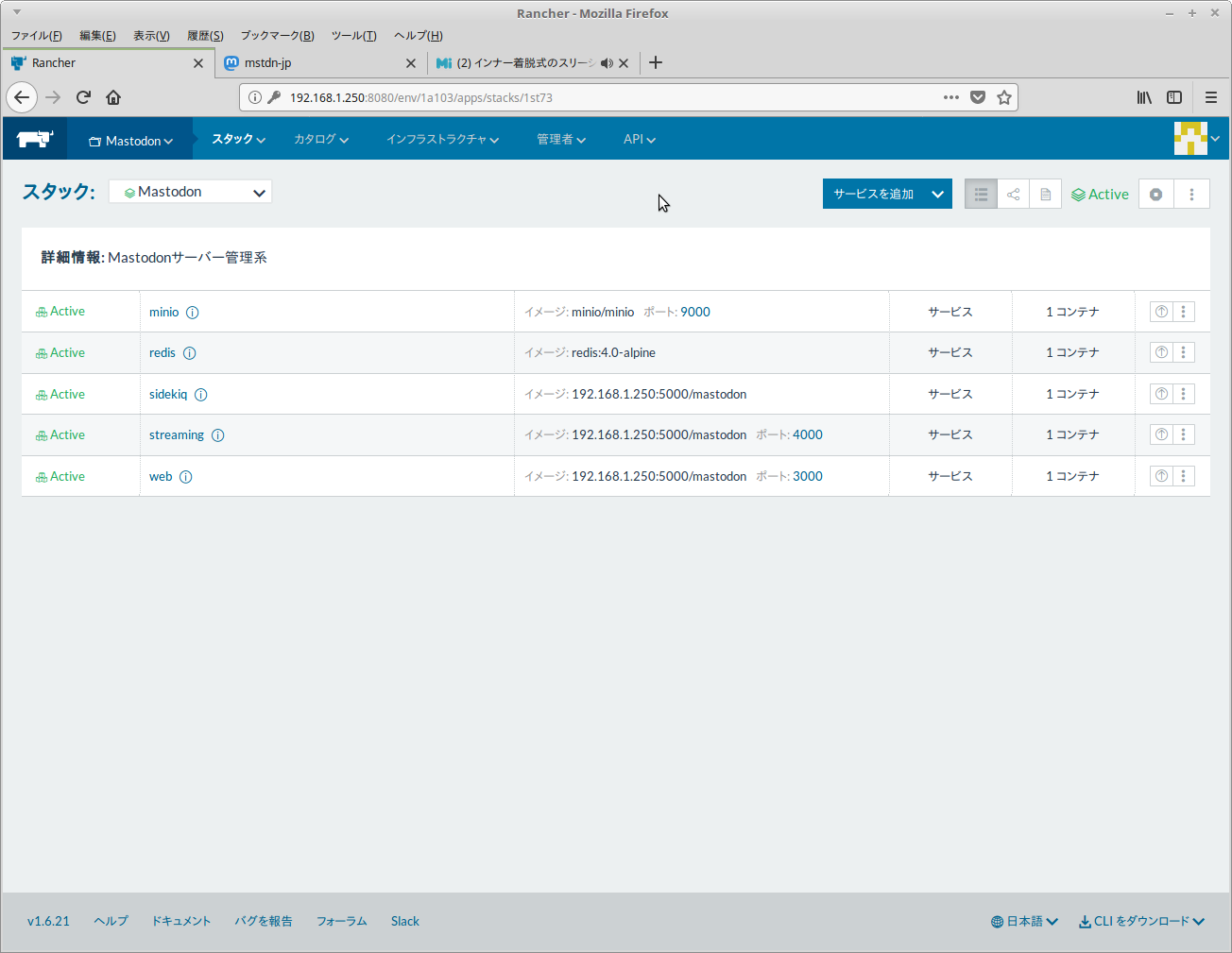This screenshot has height=953, width=1232.
Task: Switch to stack graph view icon
Action: pos(1013,195)
